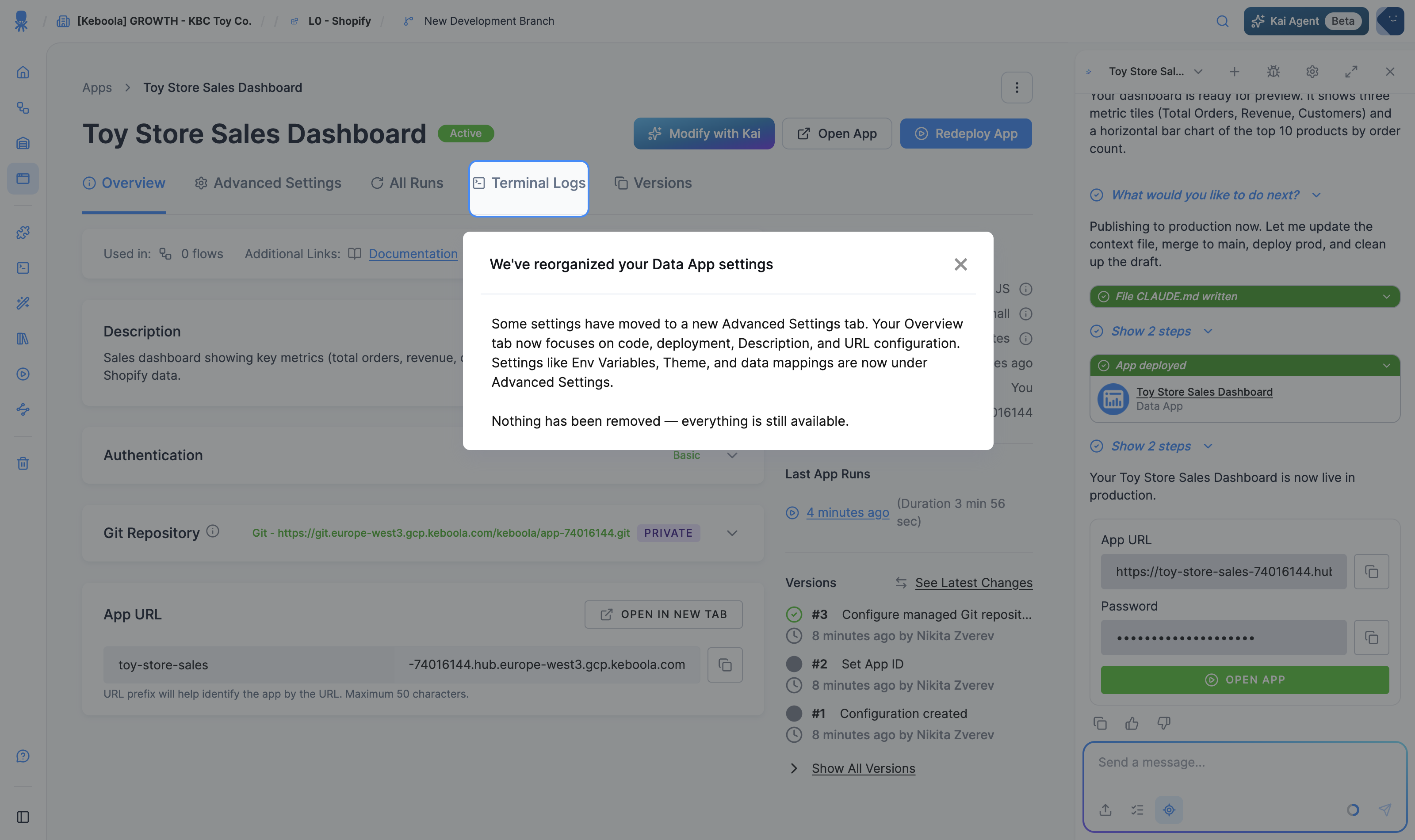Switch to the Advanced Settings tab

pos(268,183)
